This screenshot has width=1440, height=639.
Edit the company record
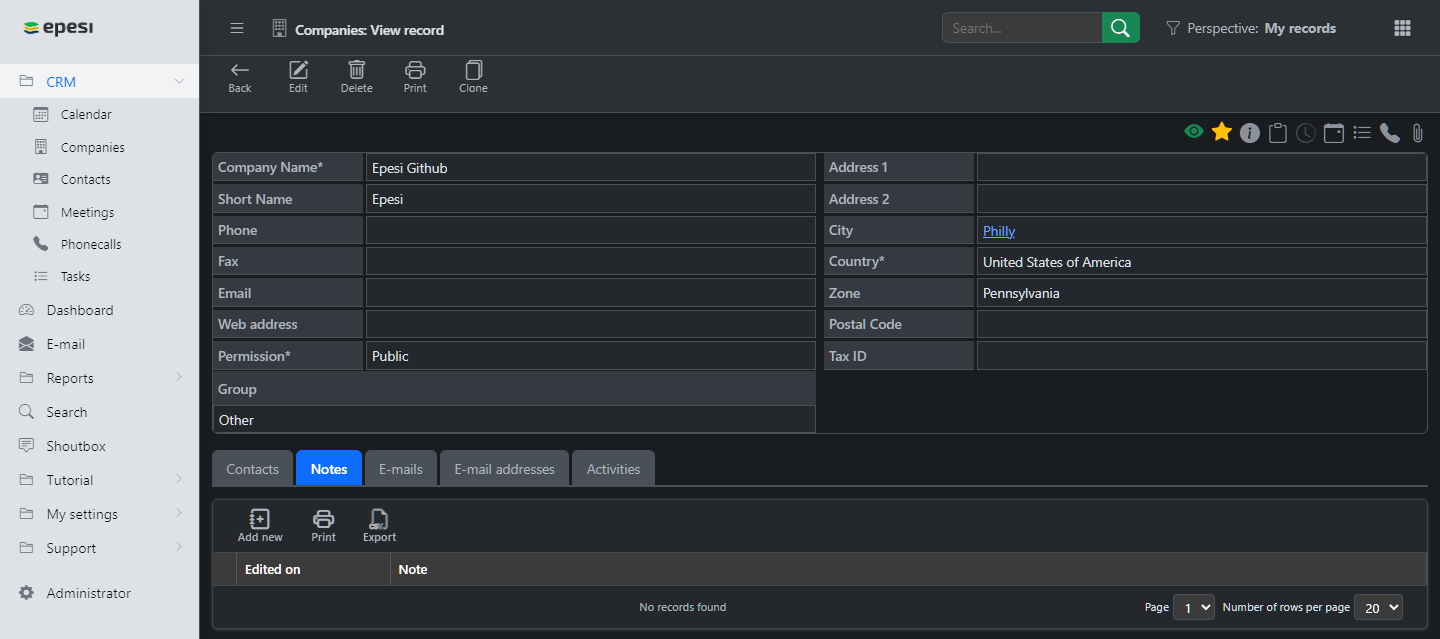coord(298,77)
